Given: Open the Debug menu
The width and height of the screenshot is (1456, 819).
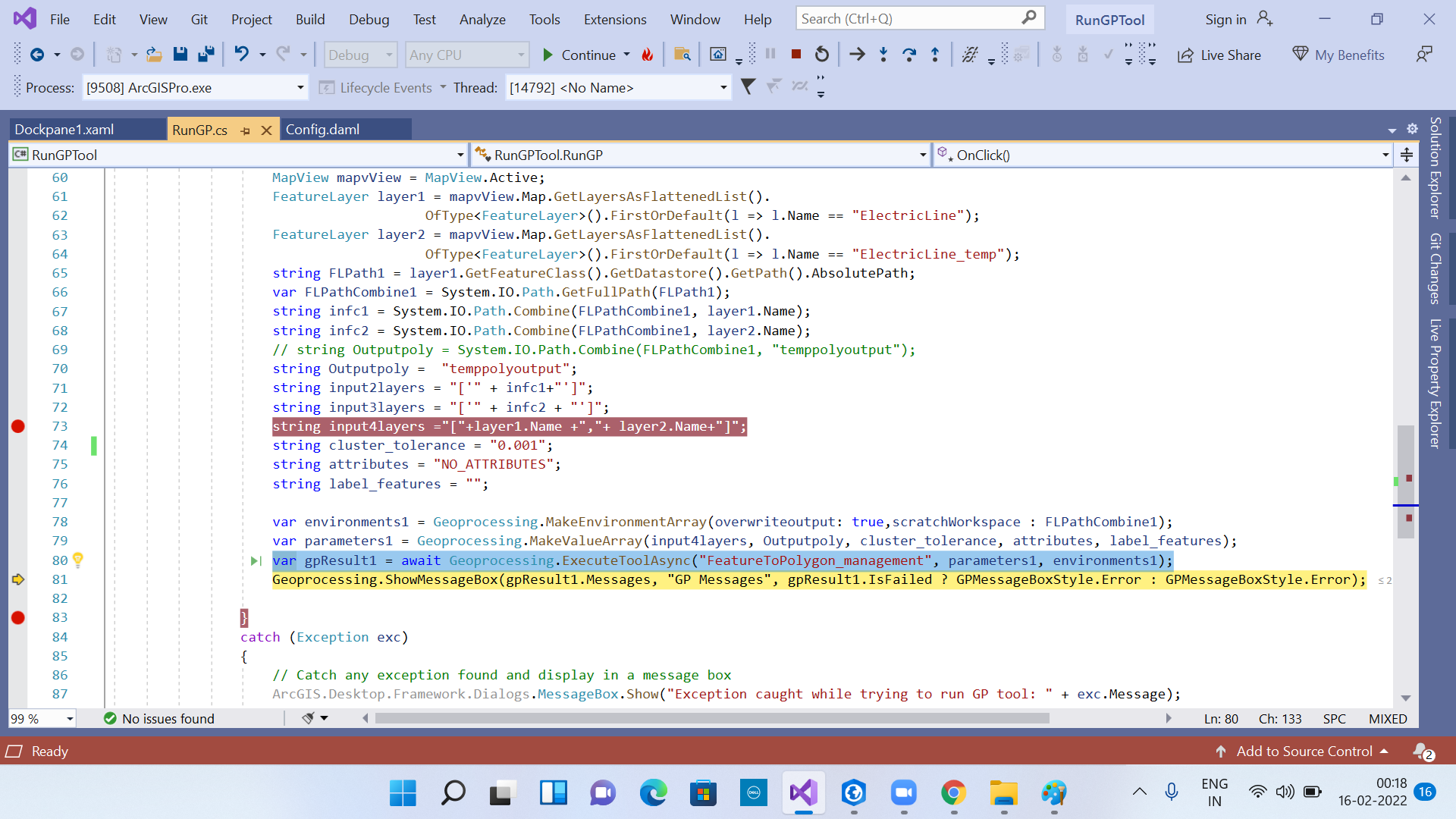Looking at the screenshot, I should click(x=369, y=19).
